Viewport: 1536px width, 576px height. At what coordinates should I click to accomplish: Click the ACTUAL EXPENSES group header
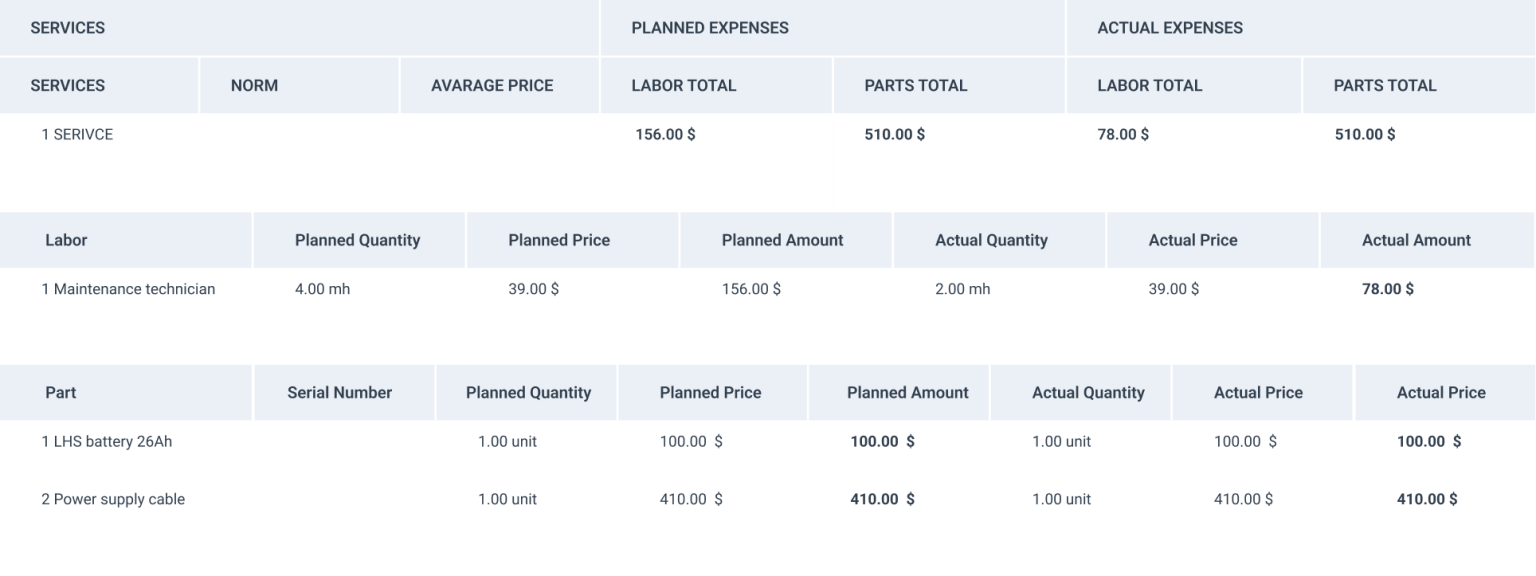pyautogui.click(x=1170, y=28)
